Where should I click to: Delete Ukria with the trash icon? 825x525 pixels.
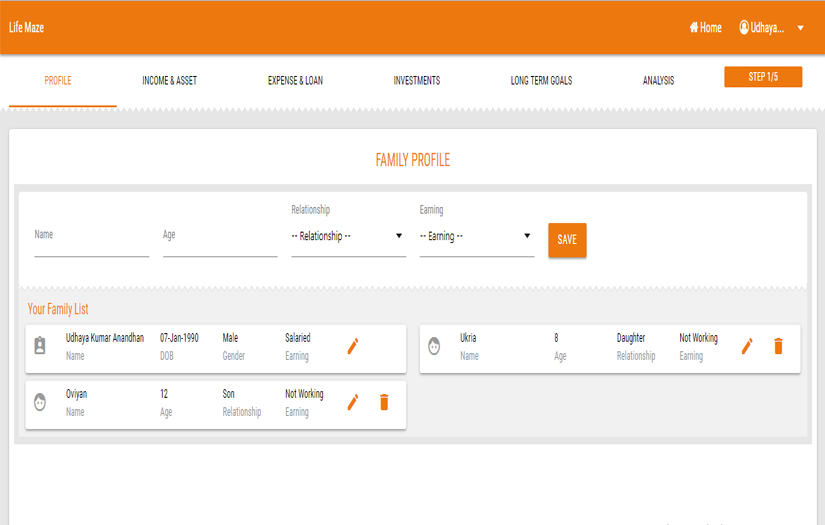779,346
